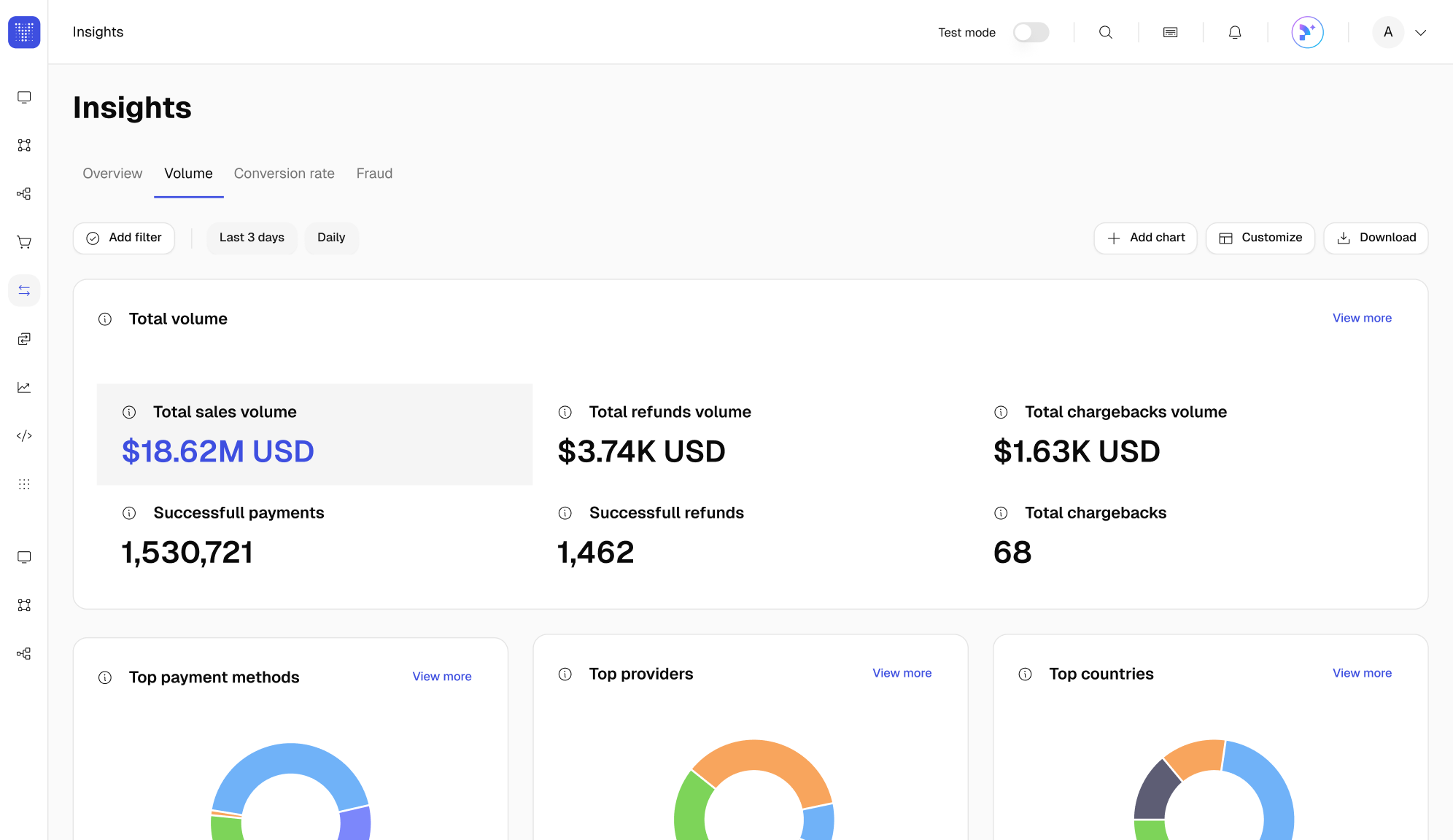Click the search magnifier icon
1453x840 pixels.
point(1106,32)
